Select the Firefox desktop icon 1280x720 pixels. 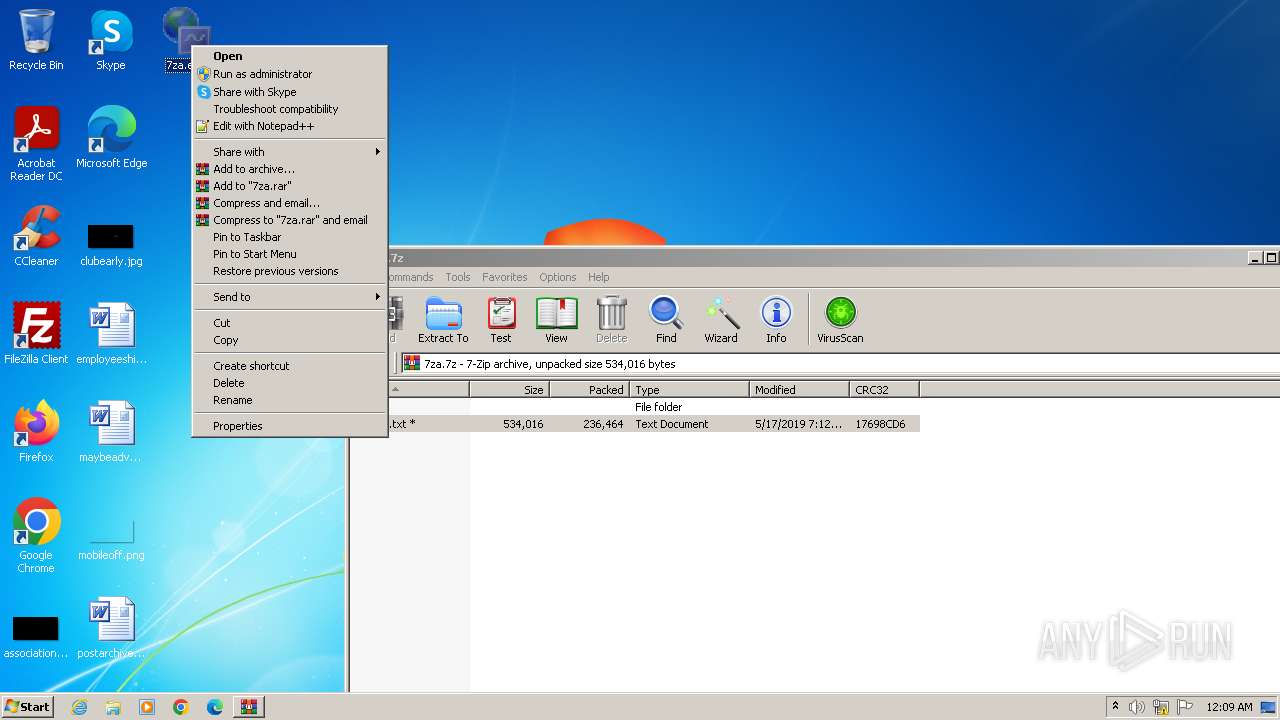pos(36,432)
